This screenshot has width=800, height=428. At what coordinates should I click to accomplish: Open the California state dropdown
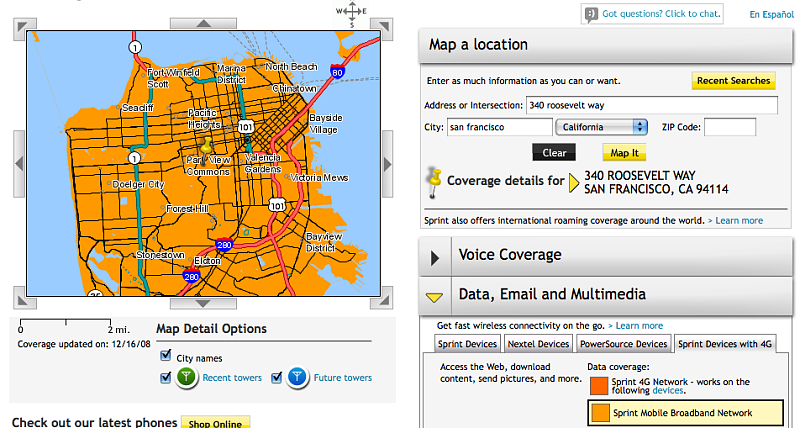(x=602, y=127)
